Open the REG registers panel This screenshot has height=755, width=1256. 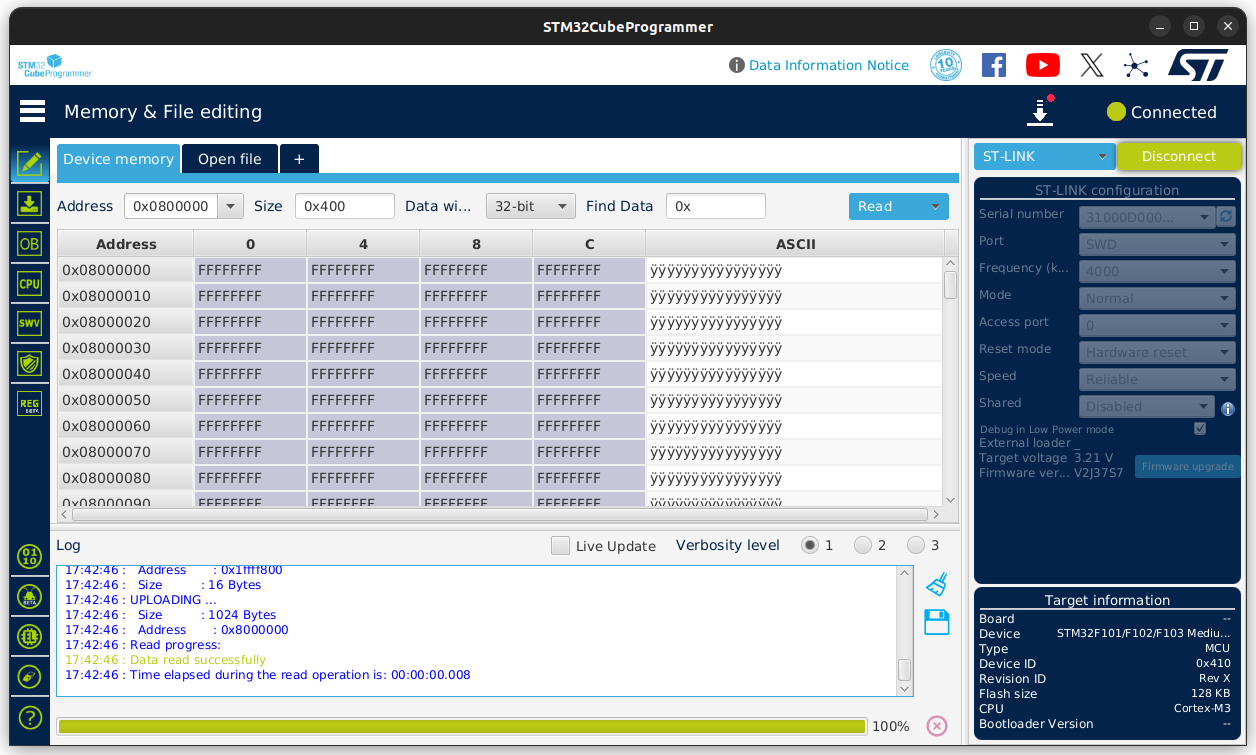pyautogui.click(x=30, y=404)
